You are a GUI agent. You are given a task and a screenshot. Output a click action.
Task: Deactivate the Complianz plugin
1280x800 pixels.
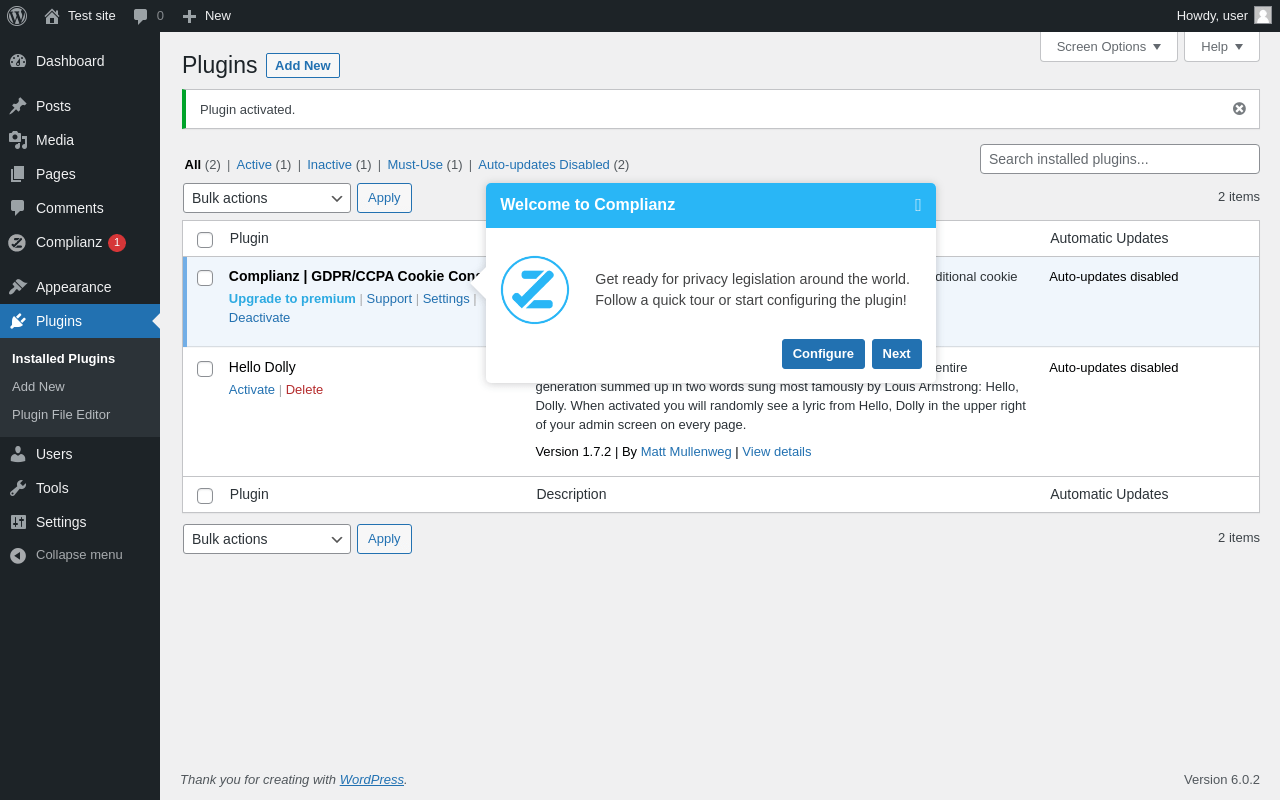[x=259, y=317]
